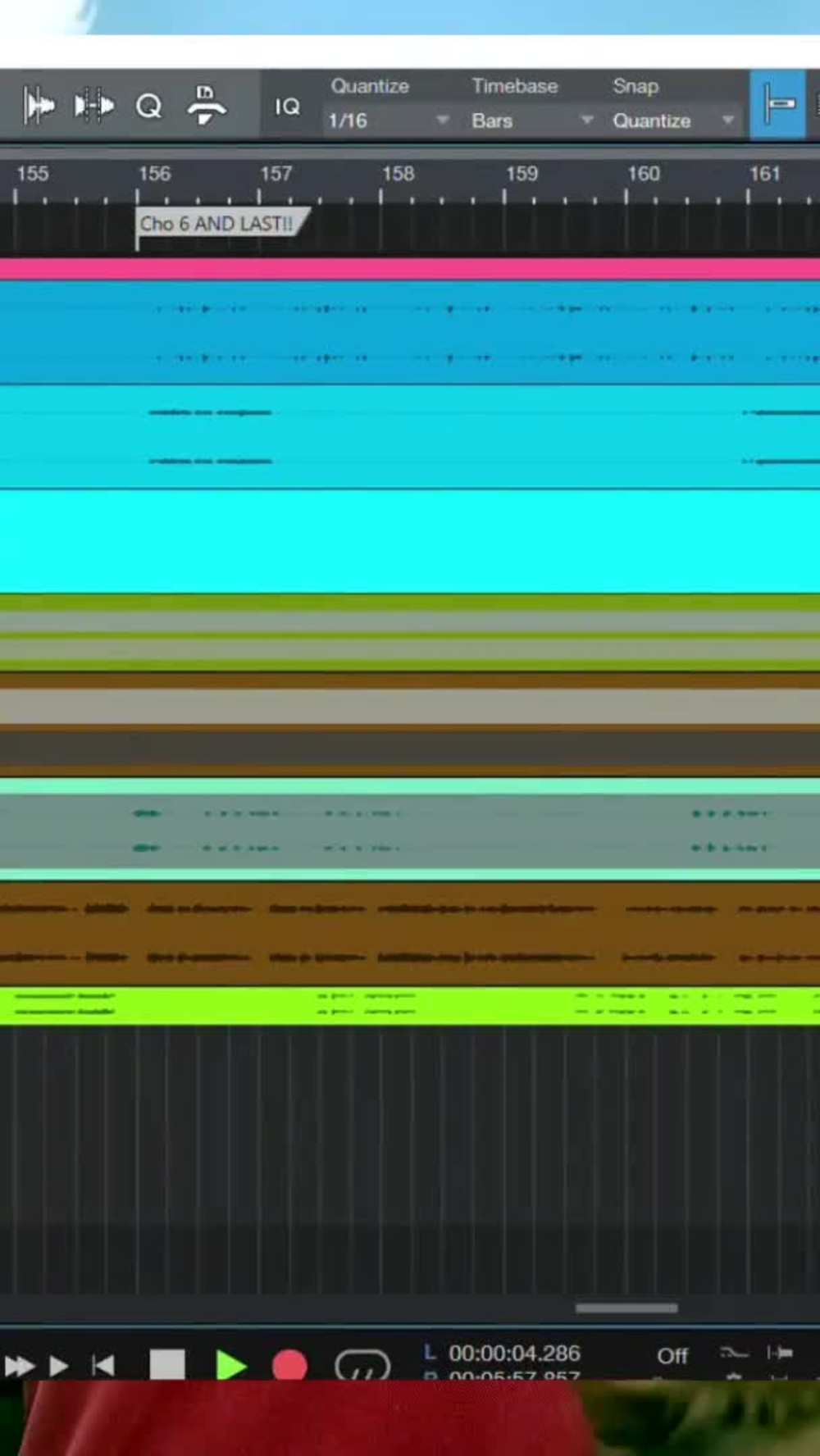Click the second transient waveform toolbar icon
This screenshot has height=1456, width=820.
pyautogui.click(x=93, y=106)
